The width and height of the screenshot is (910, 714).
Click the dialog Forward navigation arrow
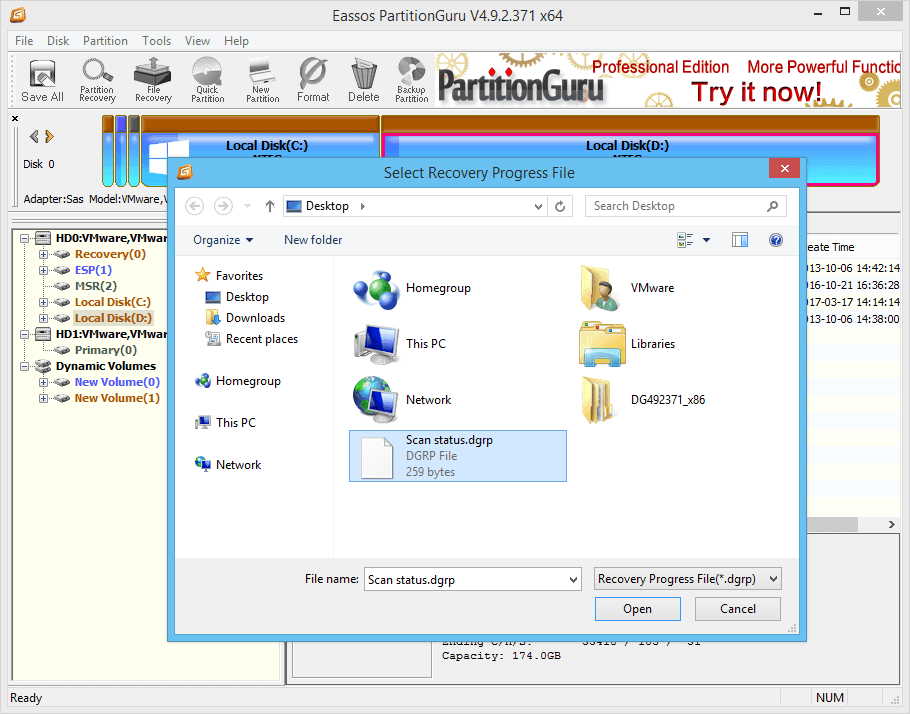223,206
